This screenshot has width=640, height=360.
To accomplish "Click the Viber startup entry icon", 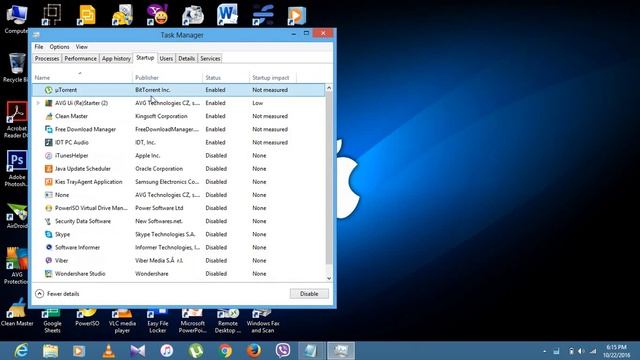I will [x=49, y=260].
